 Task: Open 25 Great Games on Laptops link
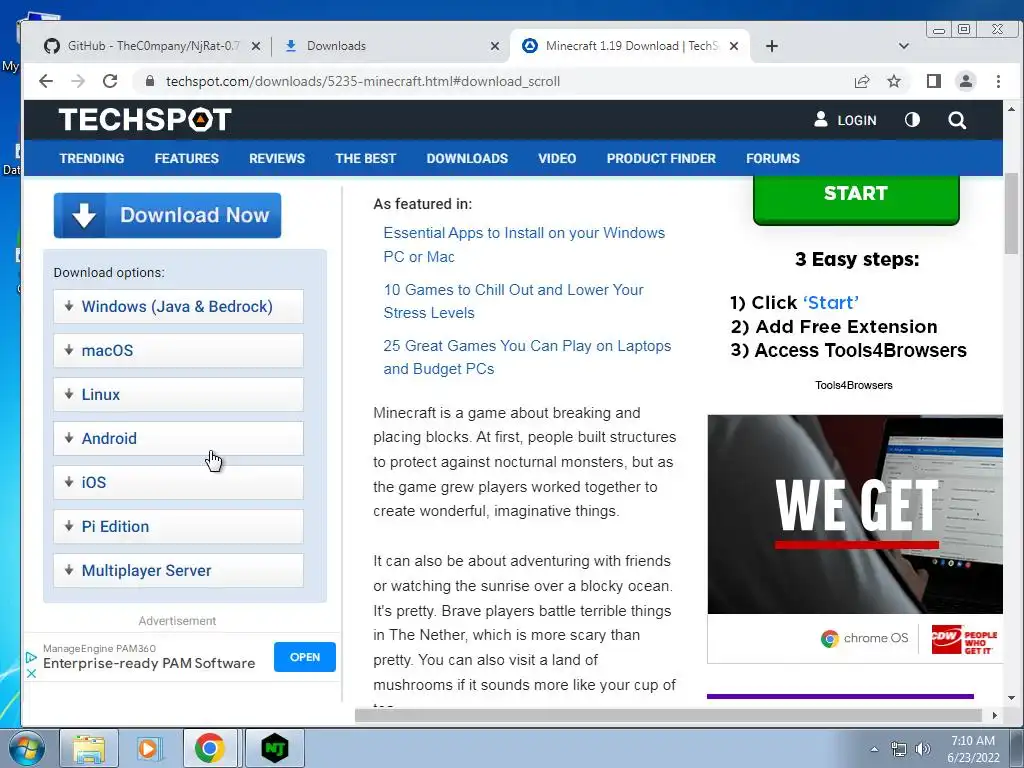(x=527, y=357)
